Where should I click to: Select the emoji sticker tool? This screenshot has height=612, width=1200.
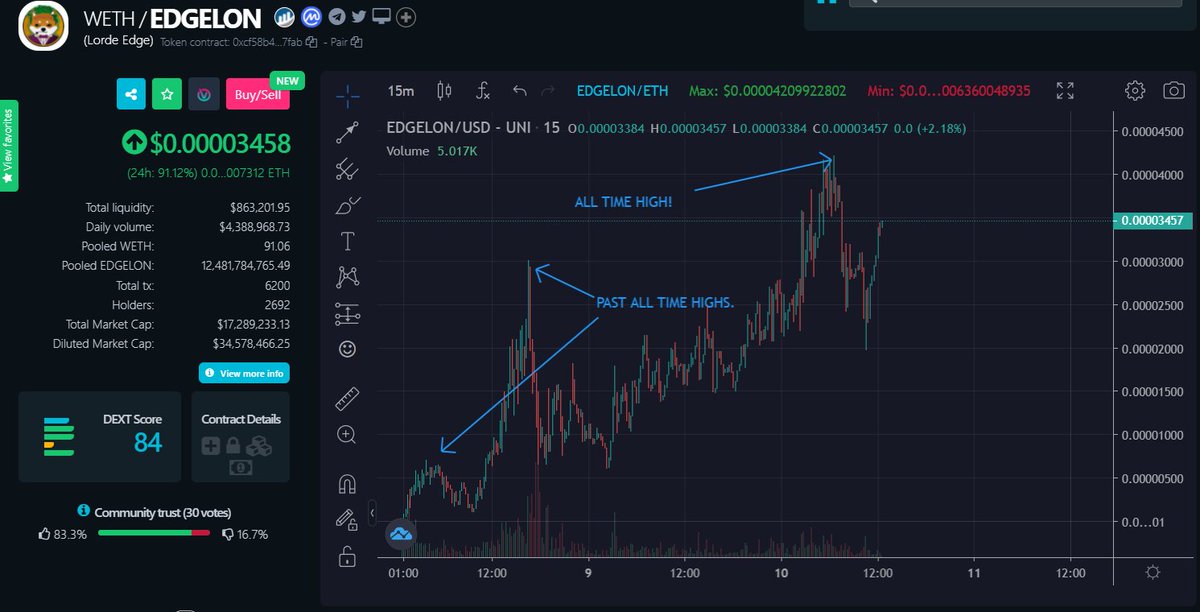347,348
